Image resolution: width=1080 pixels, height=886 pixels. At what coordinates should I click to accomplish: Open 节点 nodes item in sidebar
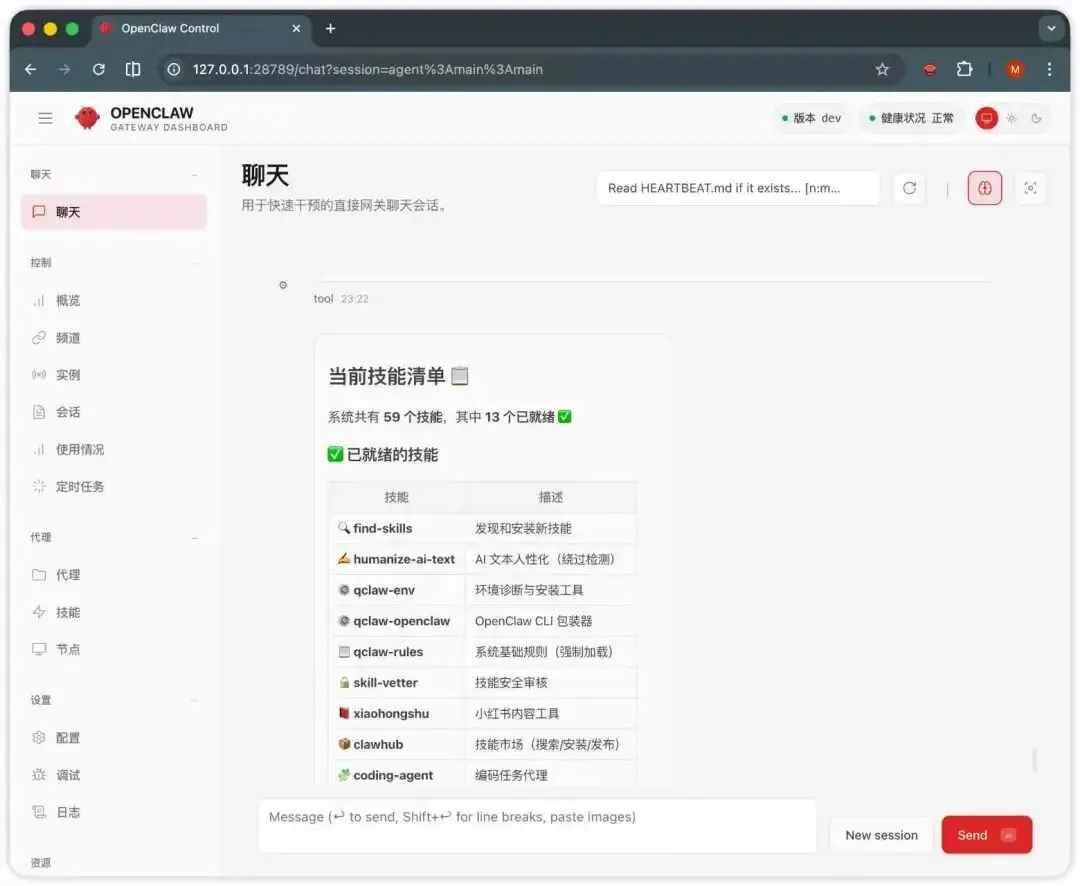tap(114, 649)
